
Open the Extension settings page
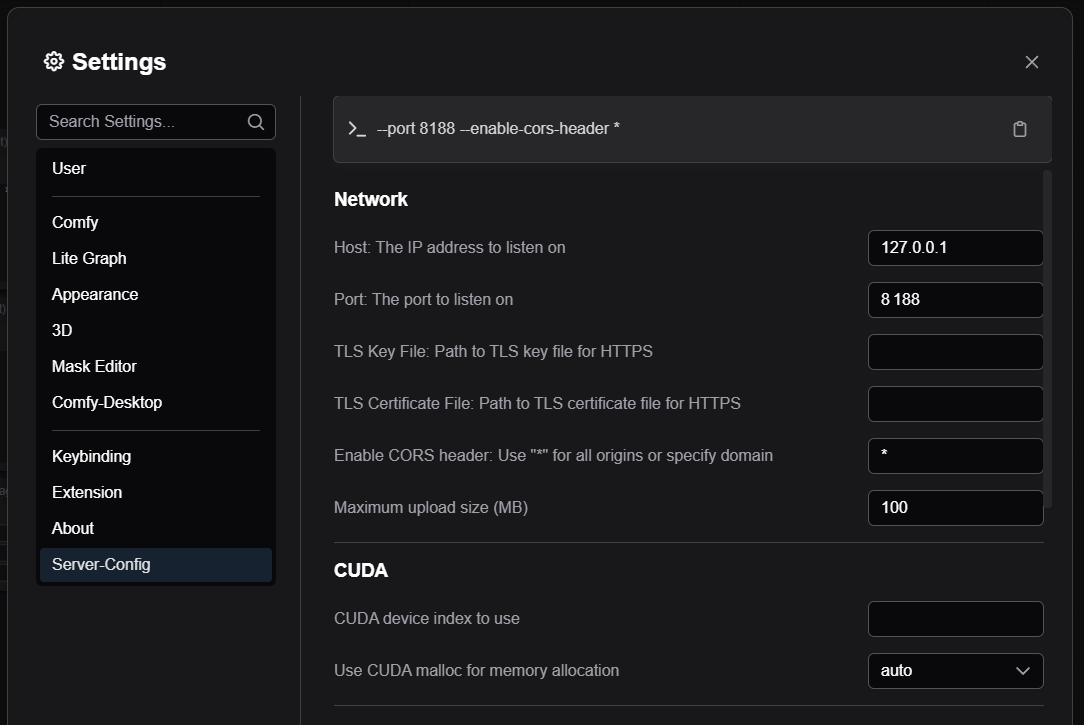pyautogui.click(x=87, y=492)
